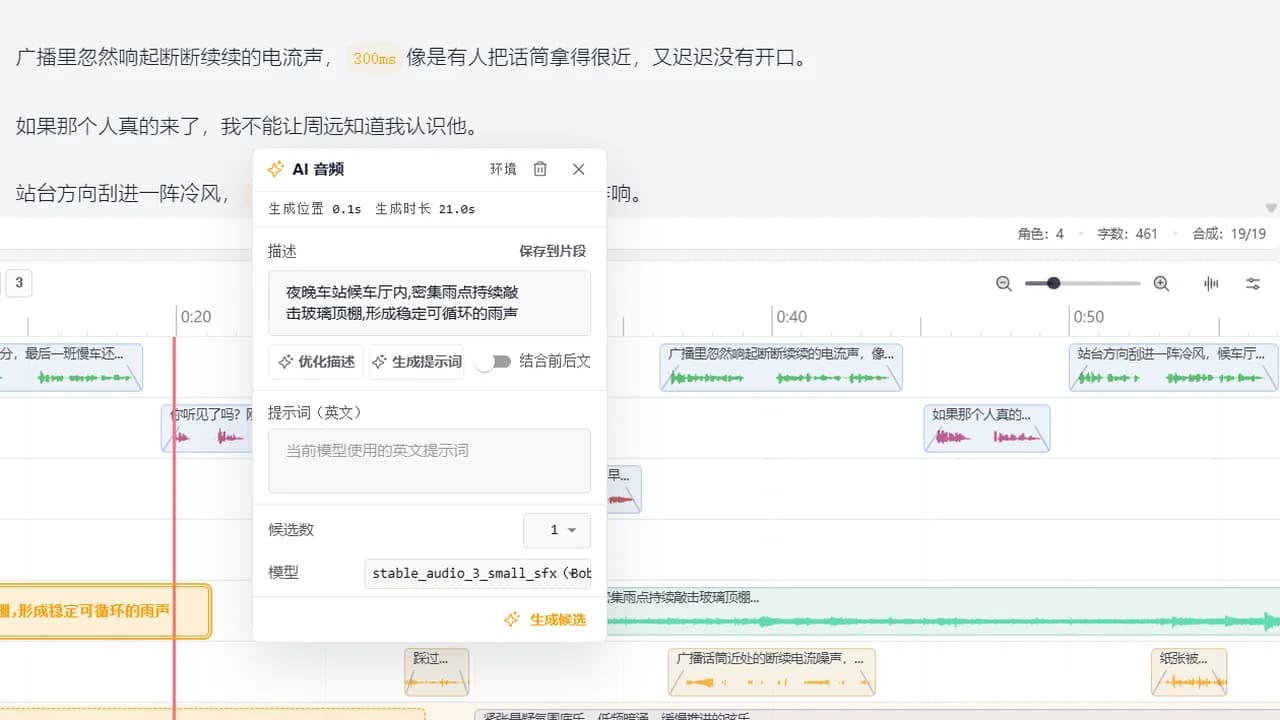Toggle the 结合前后文 switch
This screenshot has width=1280, height=720.
(x=493, y=362)
